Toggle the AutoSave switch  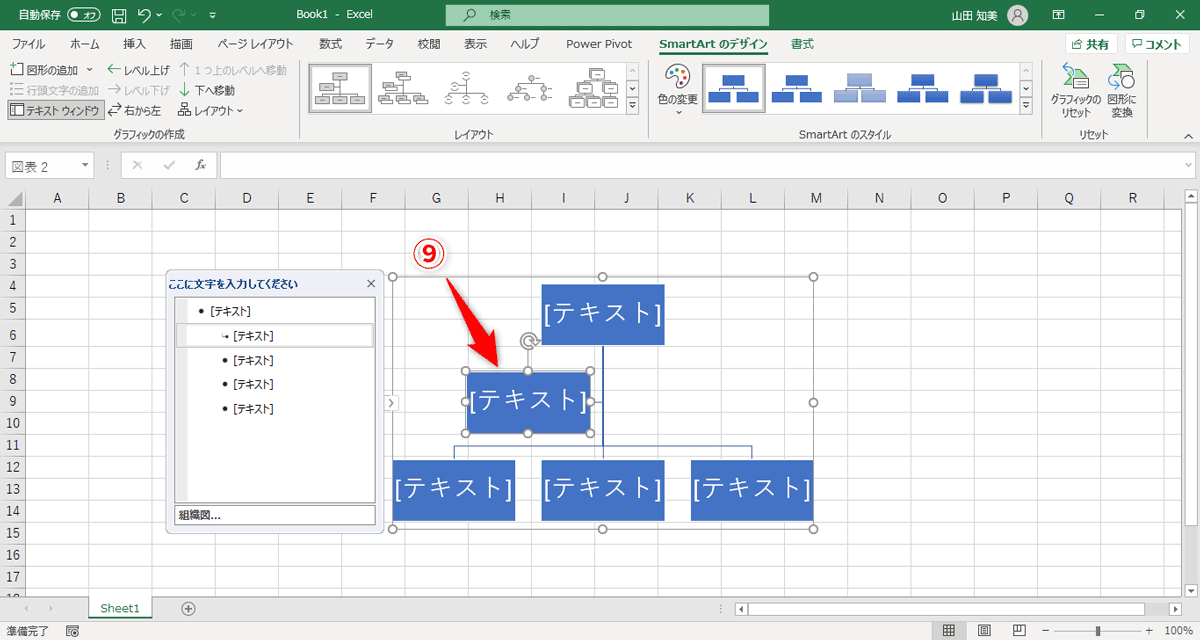(84, 15)
